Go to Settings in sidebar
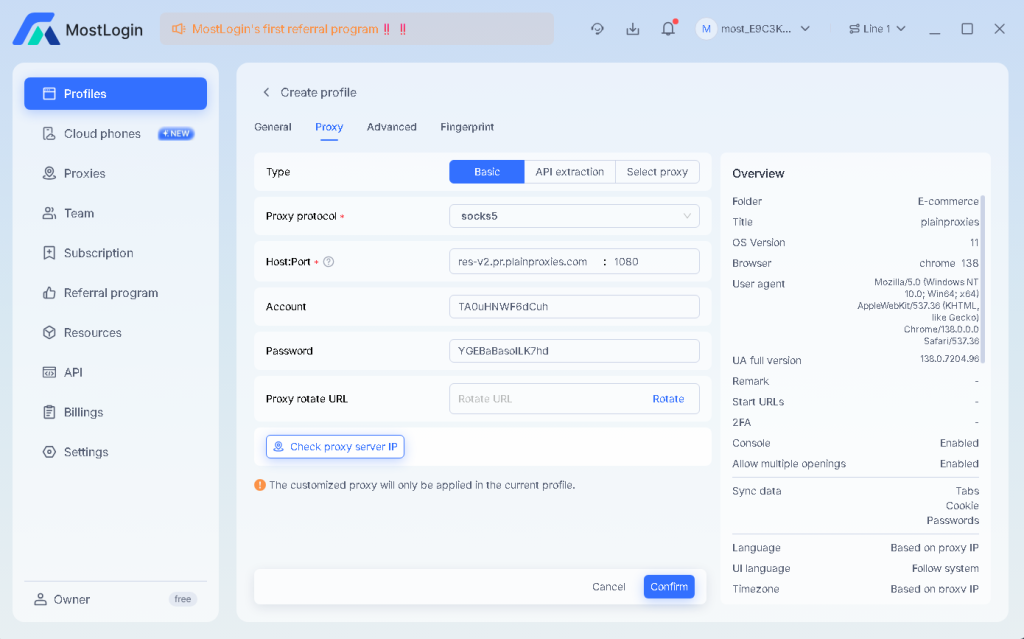Image resolution: width=1024 pixels, height=639 pixels. (x=85, y=452)
